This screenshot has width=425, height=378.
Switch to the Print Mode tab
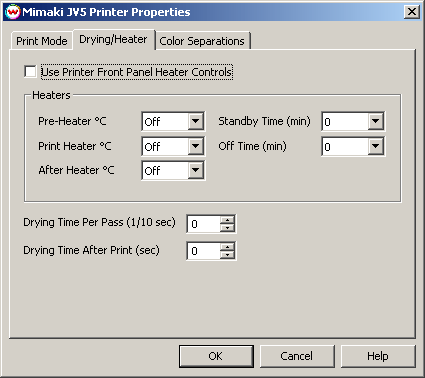click(42, 41)
